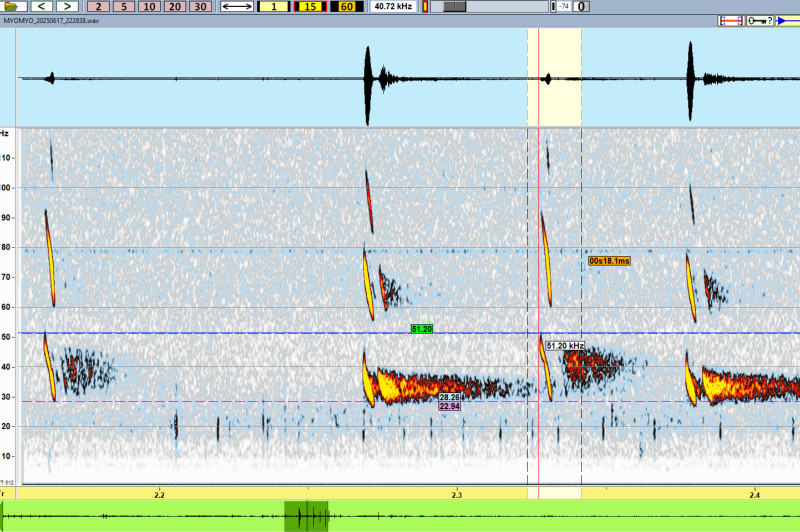
Task: Click dark green viewport region in overview bar
Action: click(x=305, y=517)
